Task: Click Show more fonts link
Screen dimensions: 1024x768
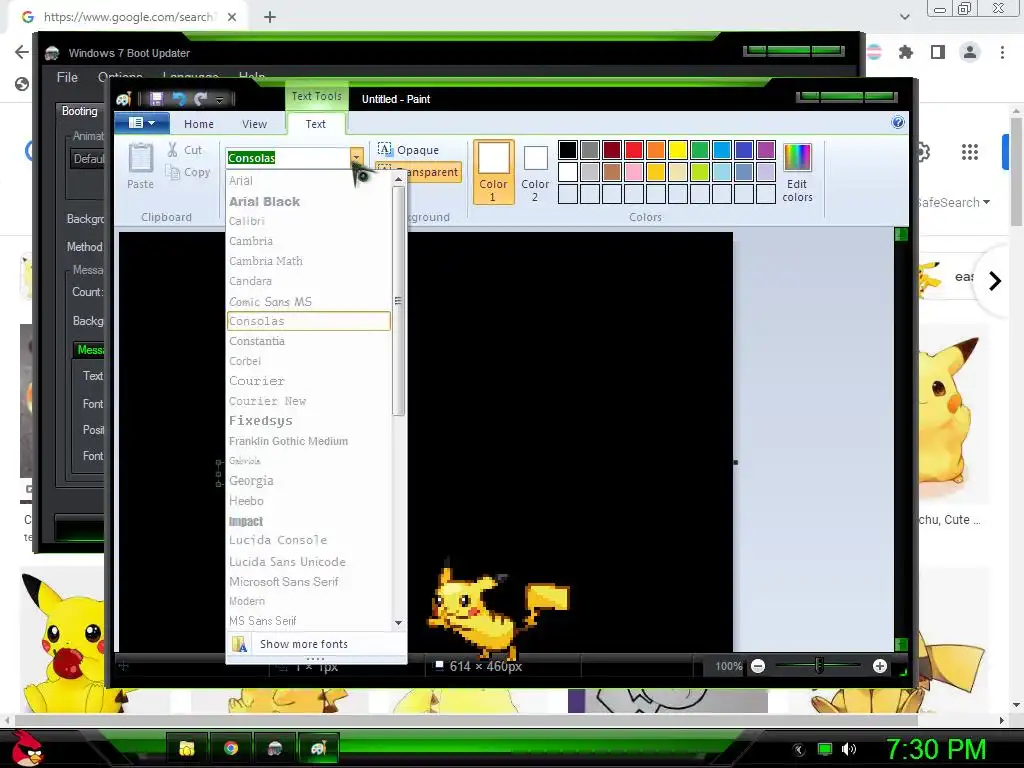Action: (304, 644)
